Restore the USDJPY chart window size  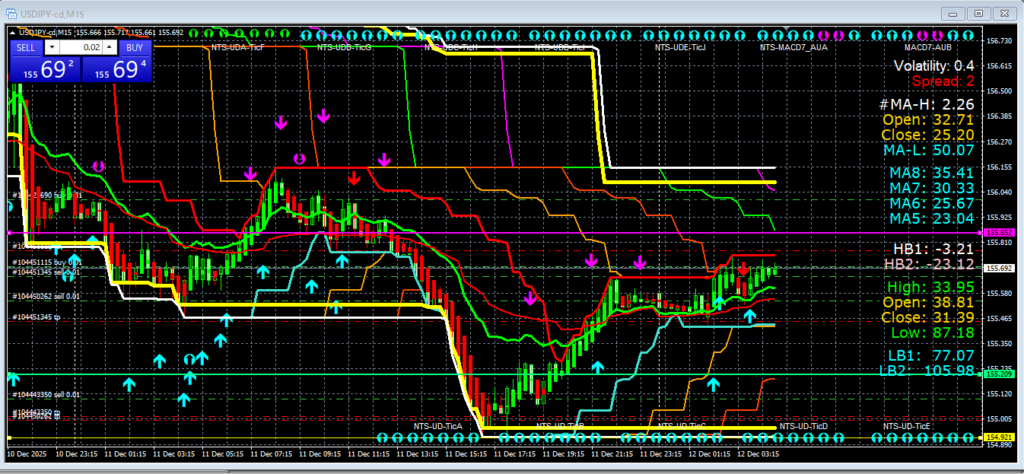pos(977,13)
